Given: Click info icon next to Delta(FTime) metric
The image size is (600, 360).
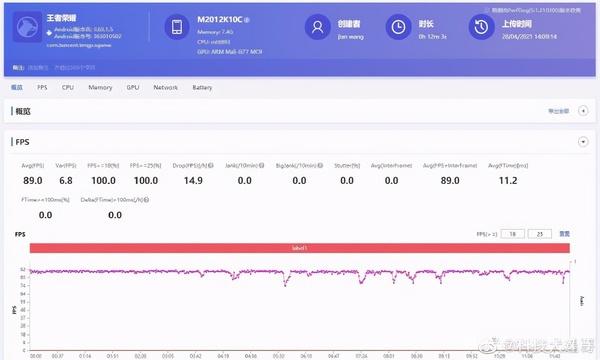Looking at the screenshot, I should (x=146, y=200).
